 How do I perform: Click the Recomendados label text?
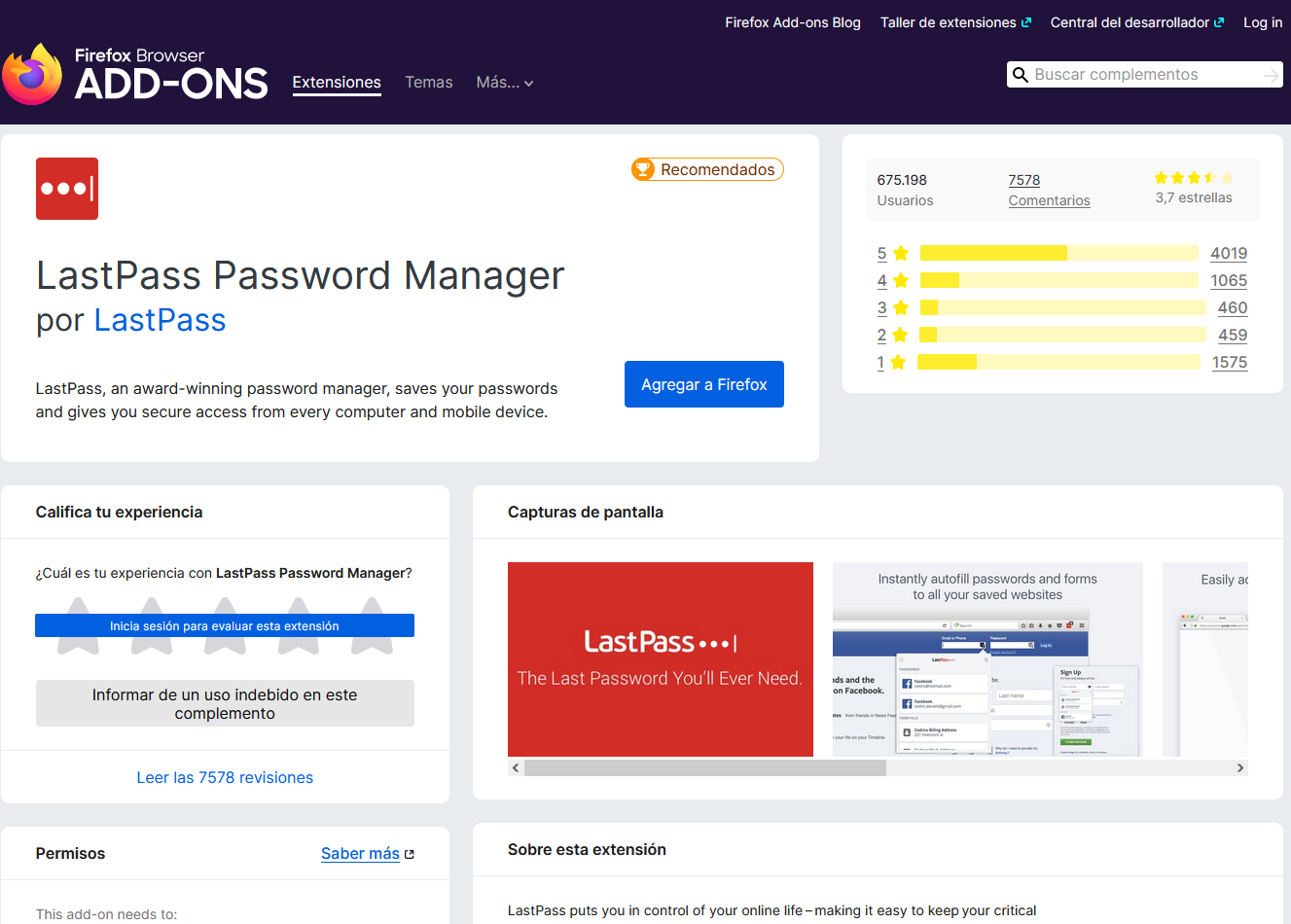(x=718, y=169)
